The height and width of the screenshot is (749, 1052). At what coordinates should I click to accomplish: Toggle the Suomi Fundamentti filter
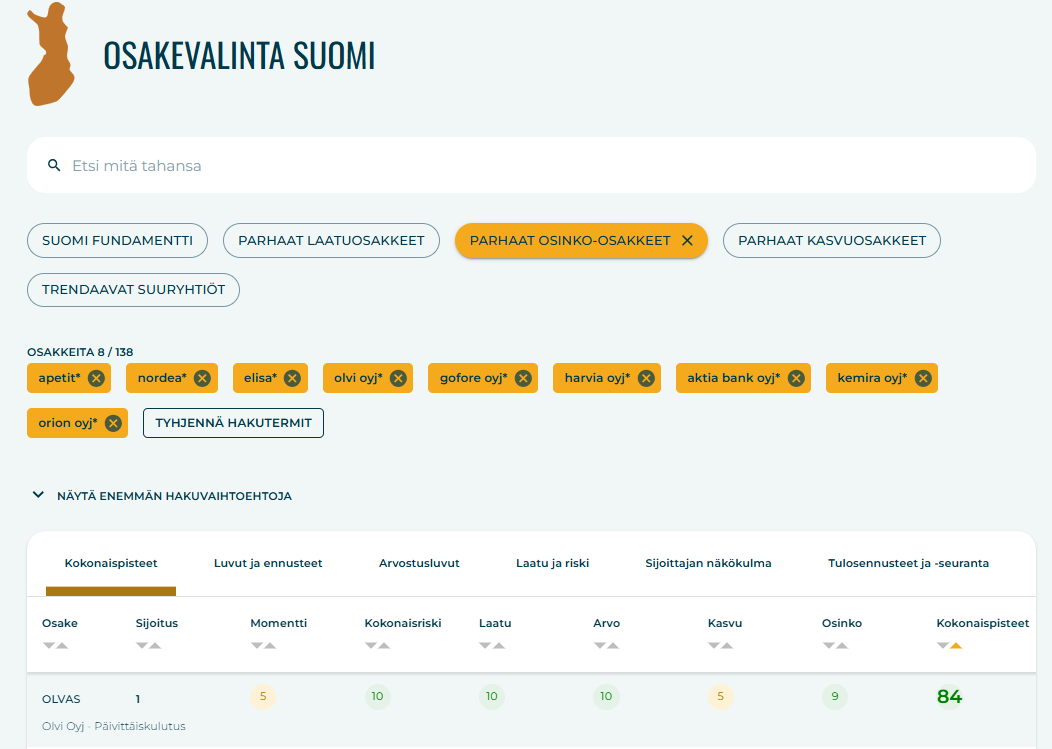pyautogui.click(x=117, y=240)
